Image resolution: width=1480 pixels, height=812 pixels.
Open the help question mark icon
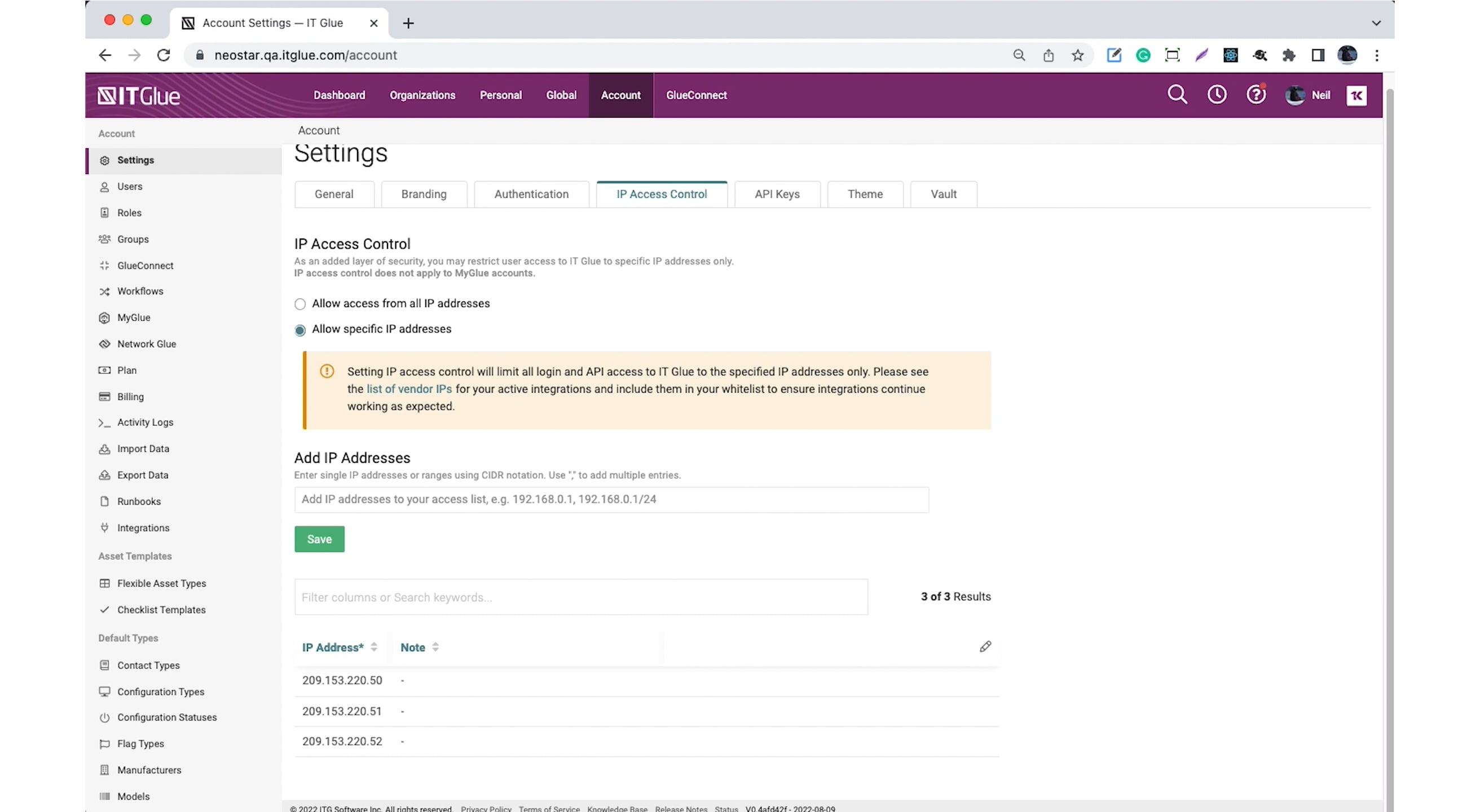click(1256, 95)
